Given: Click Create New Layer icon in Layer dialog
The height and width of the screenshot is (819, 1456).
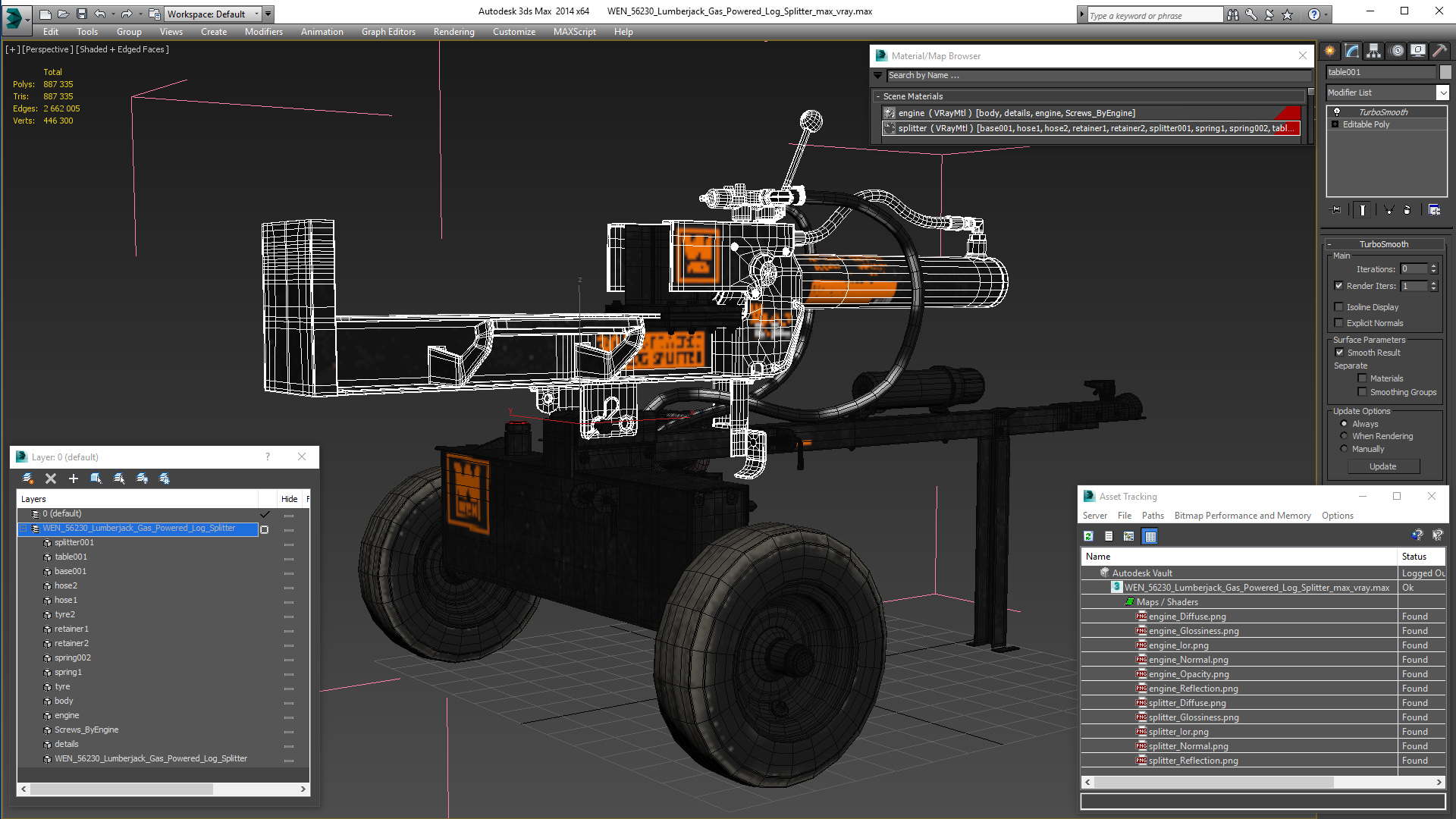Looking at the screenshot, I should click(28, 479).
